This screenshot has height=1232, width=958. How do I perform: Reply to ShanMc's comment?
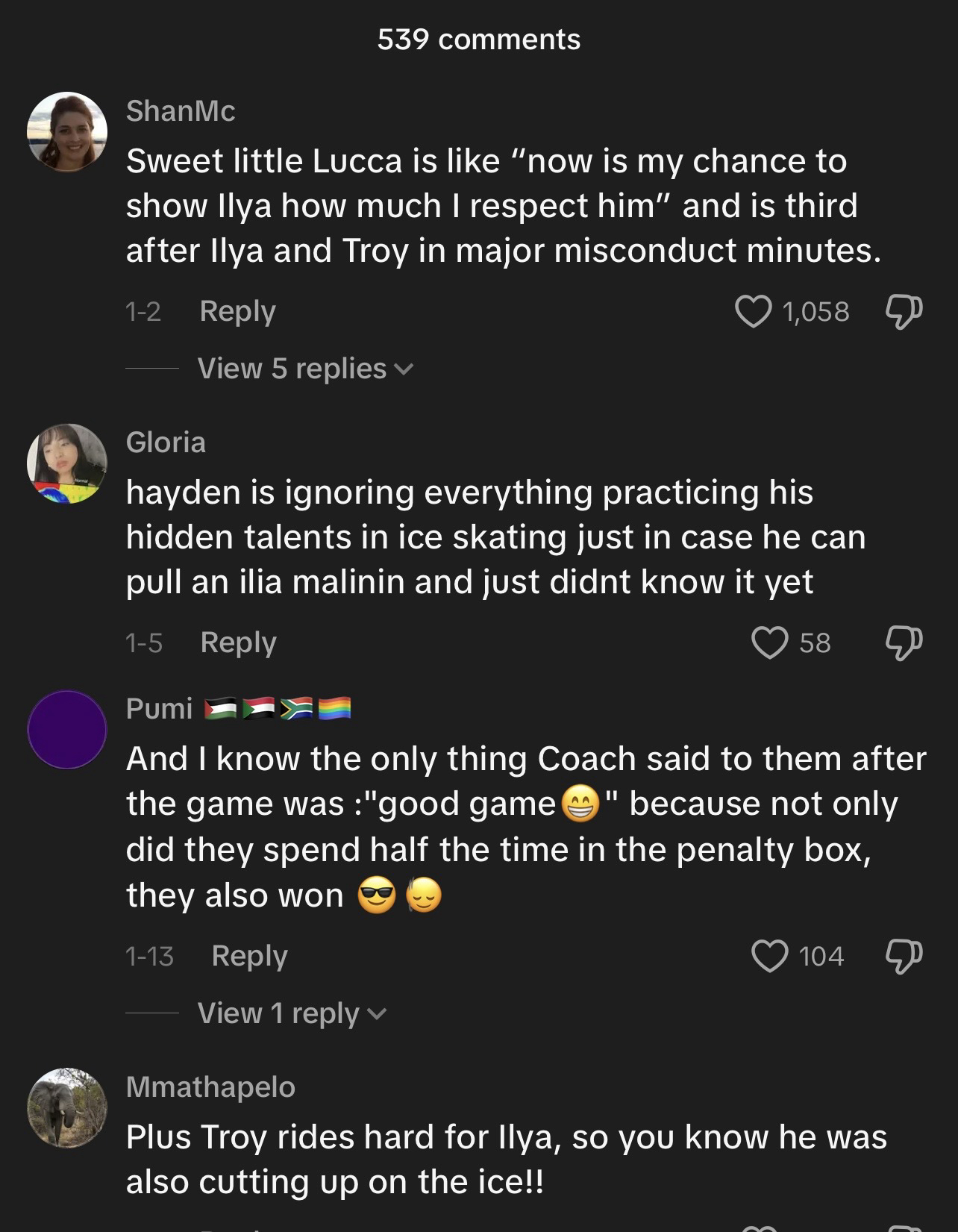coord(237,311)
